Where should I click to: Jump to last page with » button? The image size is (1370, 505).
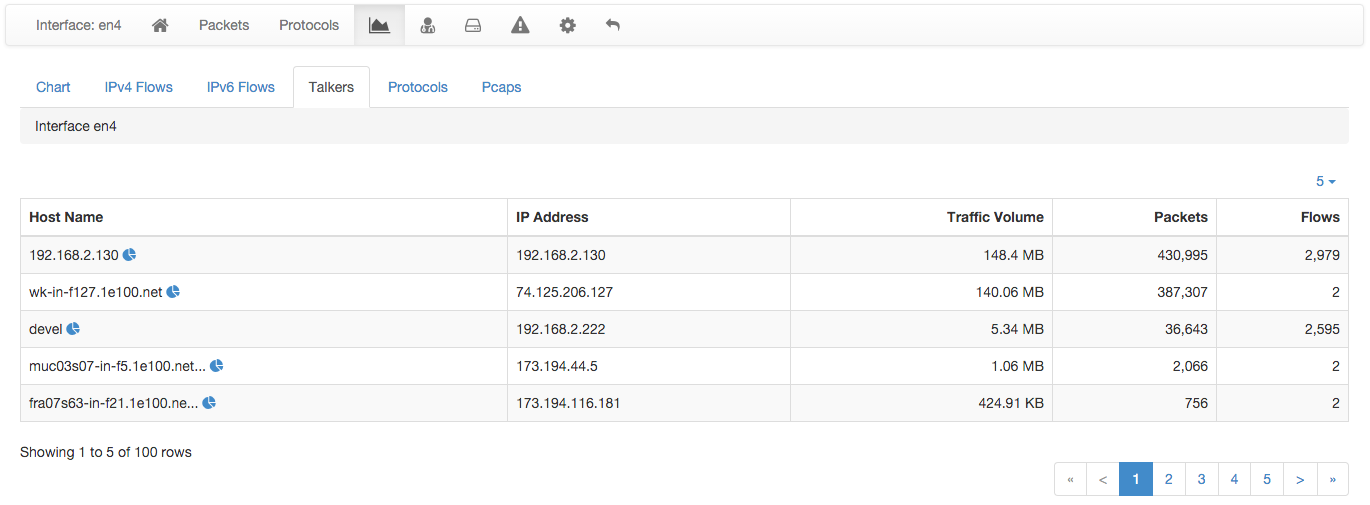(x=1333, y=479)
